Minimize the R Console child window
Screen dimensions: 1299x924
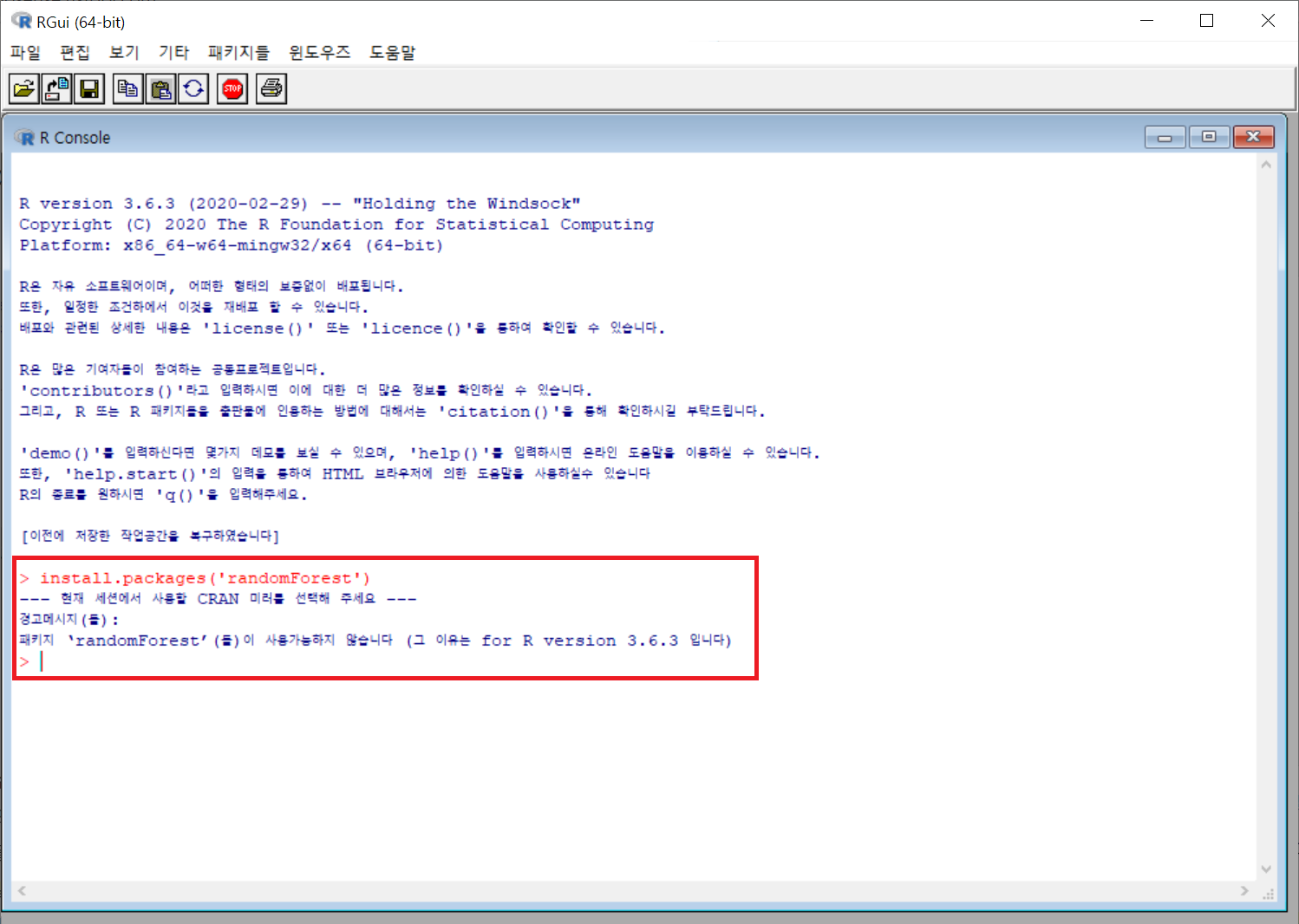(1165, 137)
